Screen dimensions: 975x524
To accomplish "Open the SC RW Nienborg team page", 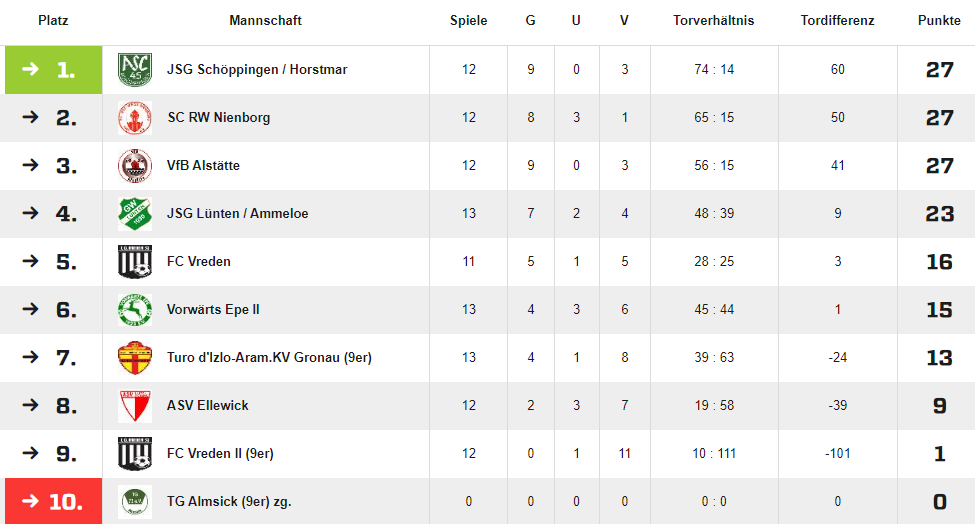I will (218, 117).
